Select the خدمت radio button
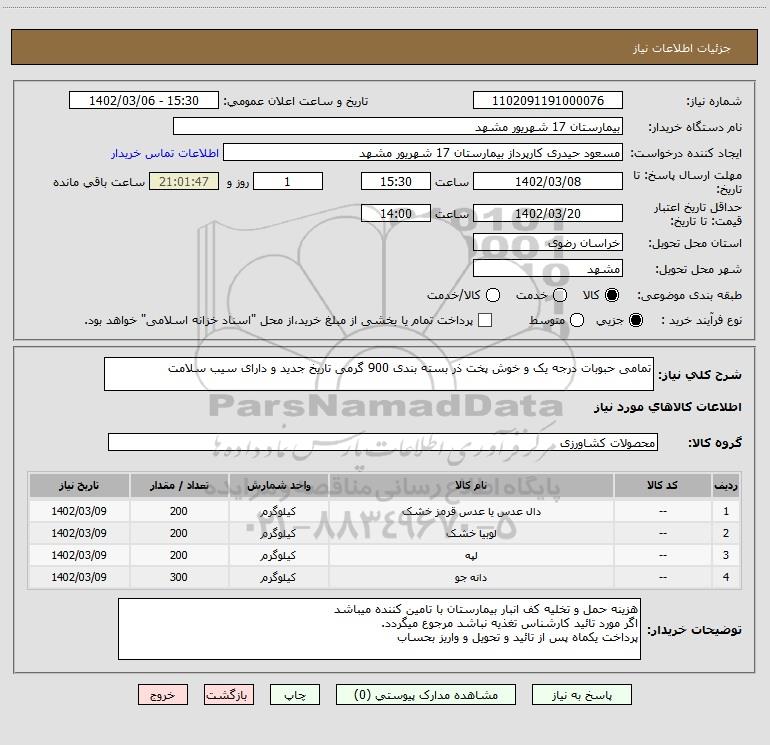770x745 pixels. (x=560, y=295)
